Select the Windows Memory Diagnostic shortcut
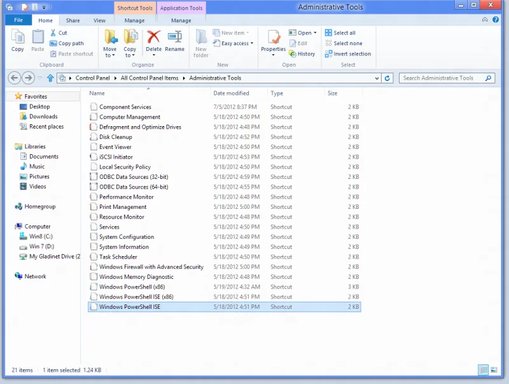The image size is (509, 384). pos(224,277)
